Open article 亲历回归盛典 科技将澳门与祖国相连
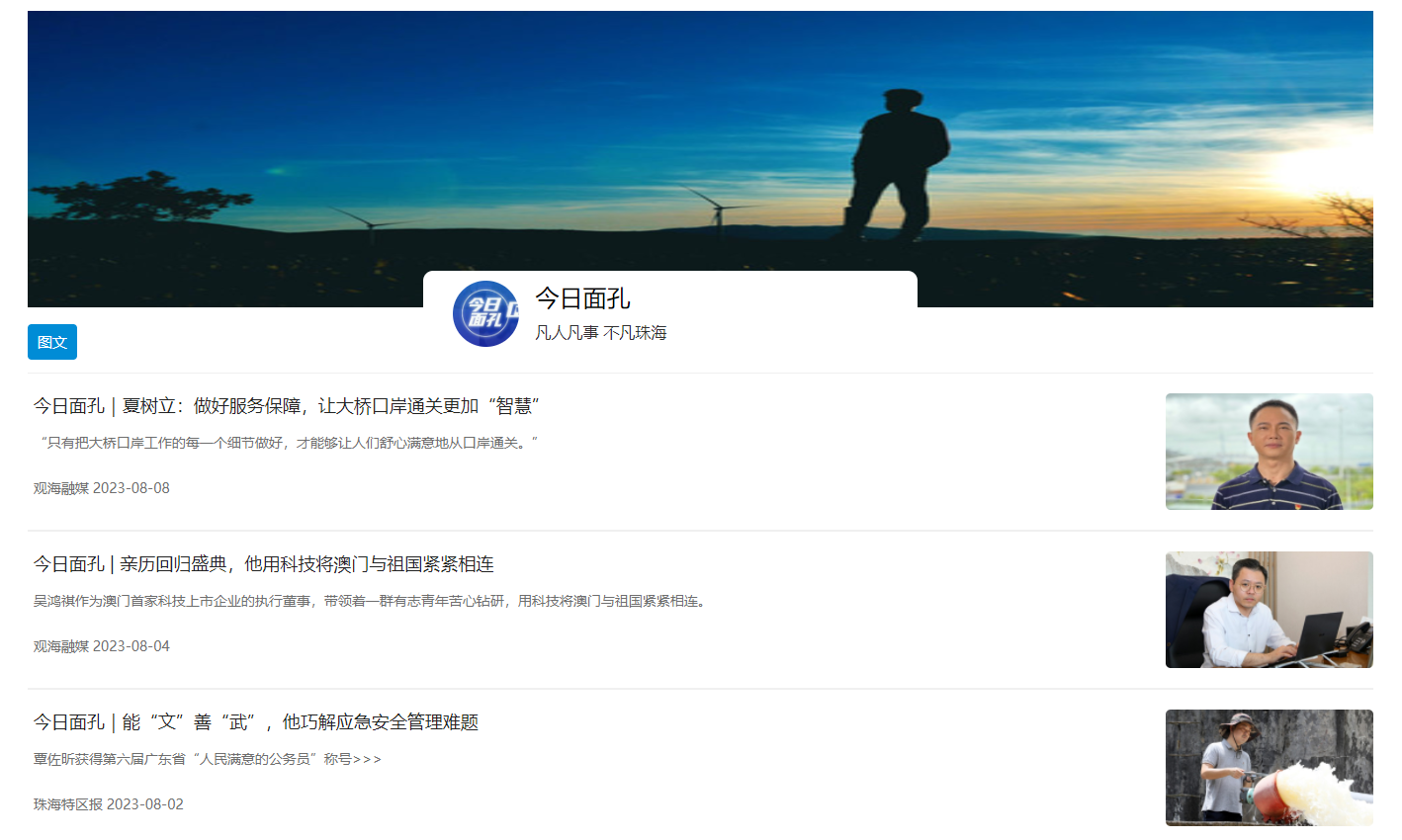The image size is (1402, 840). click(264, 564)
